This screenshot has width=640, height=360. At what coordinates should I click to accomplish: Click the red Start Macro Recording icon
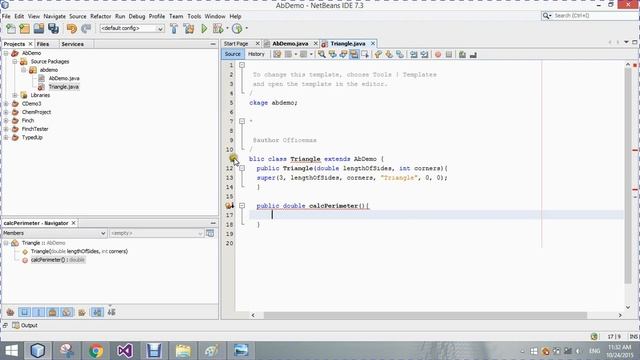[x=438, y=54]
